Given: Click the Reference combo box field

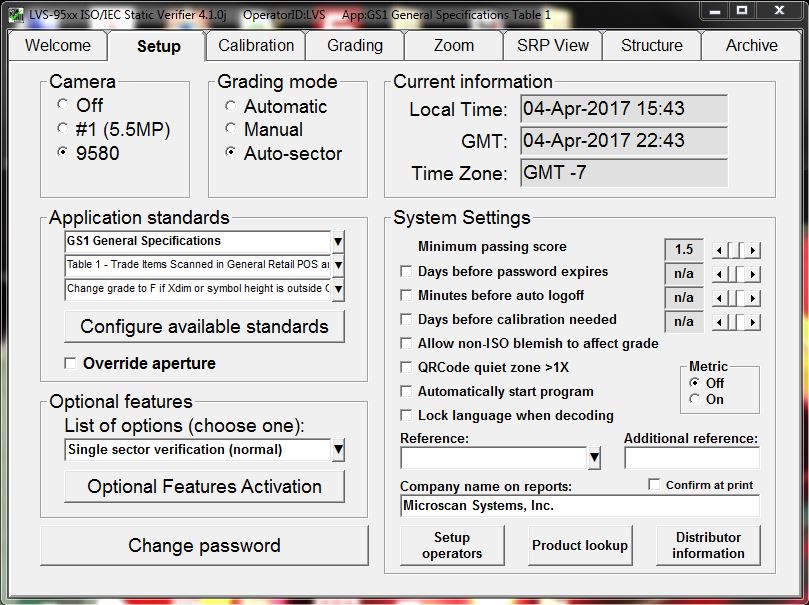Looking at the screenshot, I should coord(494,457).
